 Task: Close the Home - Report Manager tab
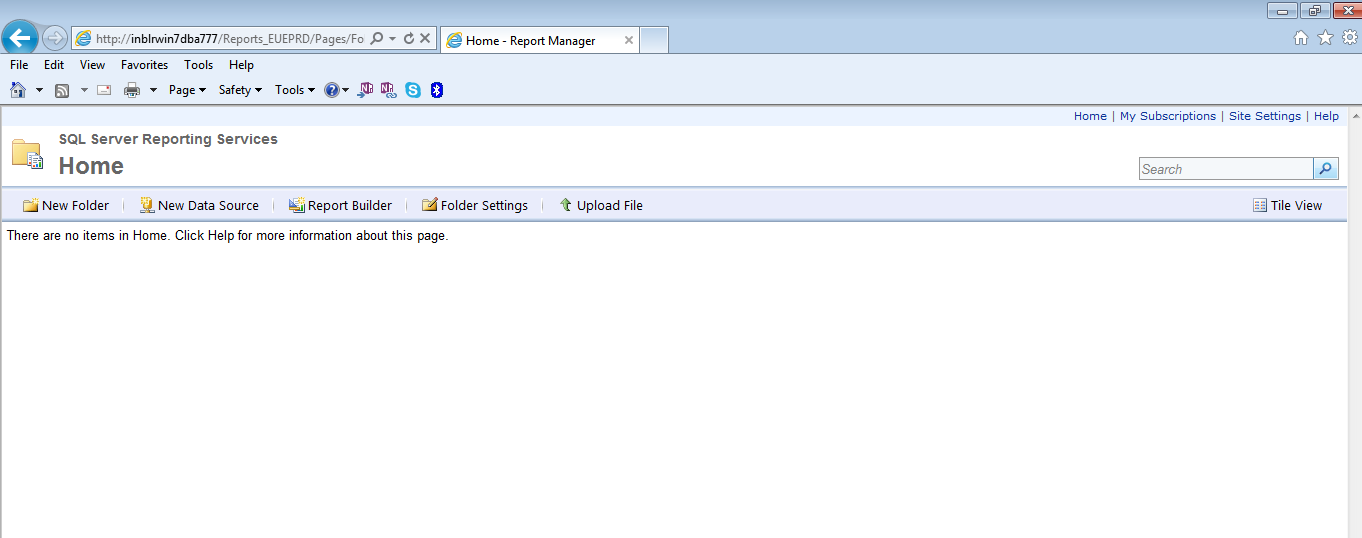[629, 41]
